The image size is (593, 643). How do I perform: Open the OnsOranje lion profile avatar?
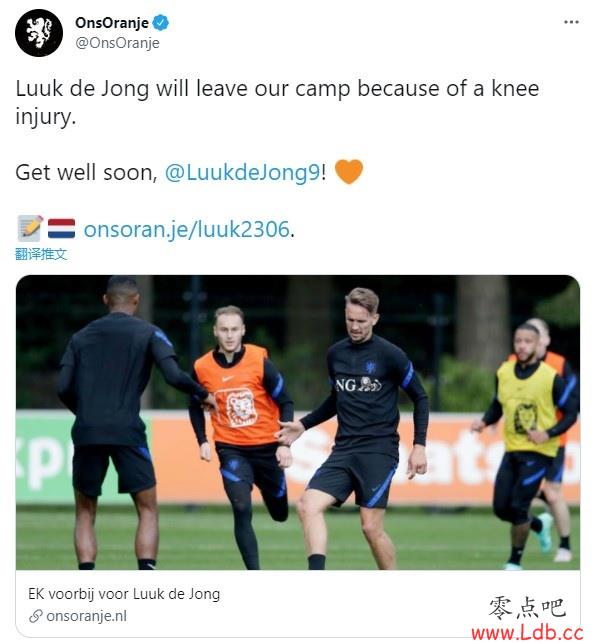tap(39, 33)
